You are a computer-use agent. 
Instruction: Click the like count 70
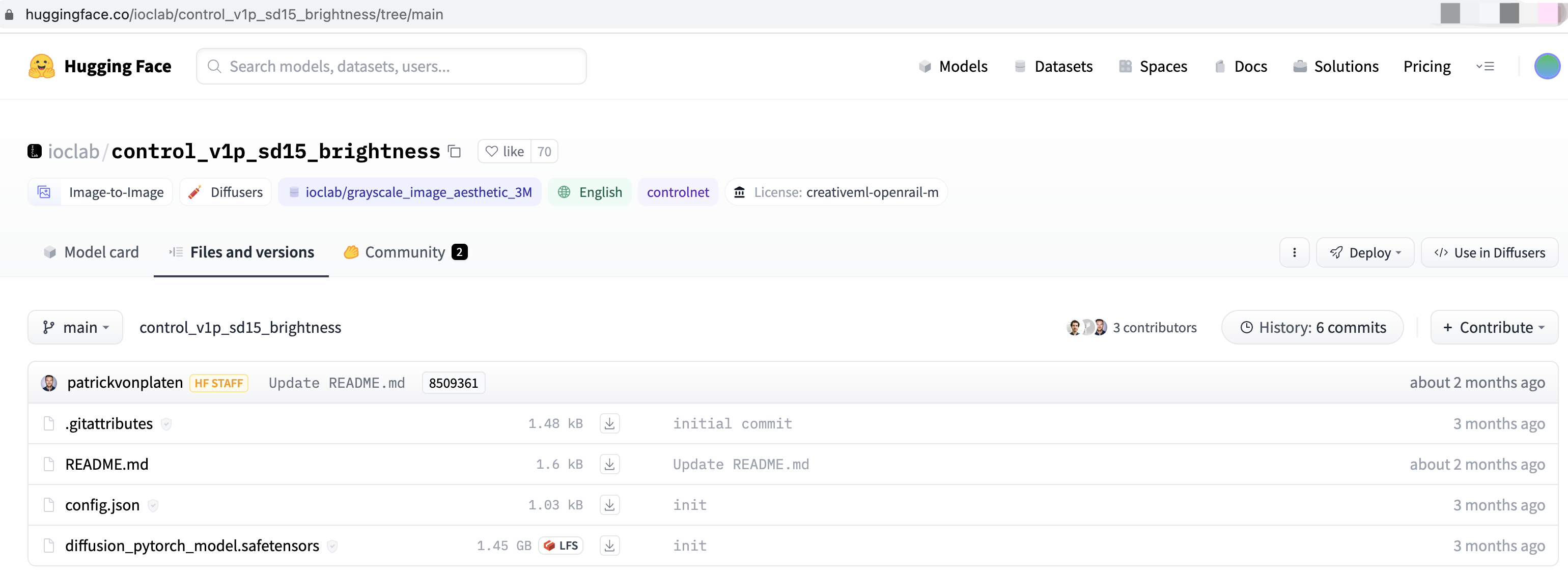point(544,151)
